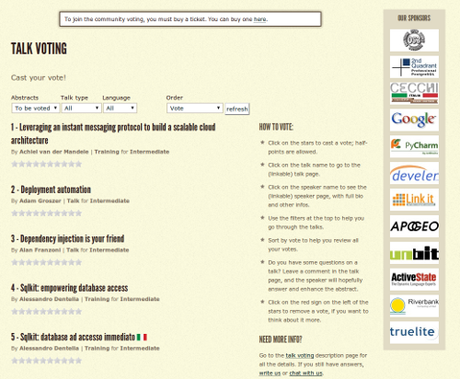Open talk 'Leveraging an instant messaging protocol'
460x379 pixels.
point(113,134)
